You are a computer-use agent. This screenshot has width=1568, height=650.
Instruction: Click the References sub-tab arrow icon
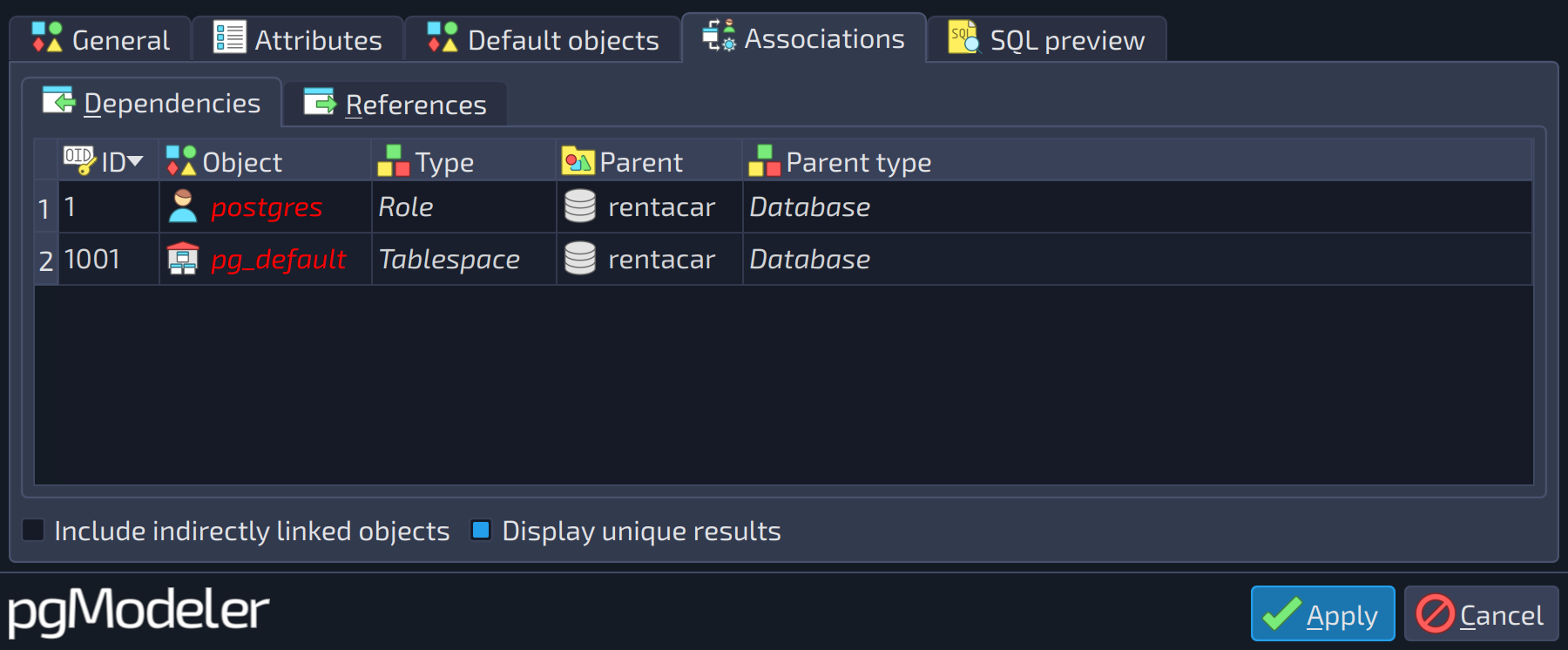(320, 102)
